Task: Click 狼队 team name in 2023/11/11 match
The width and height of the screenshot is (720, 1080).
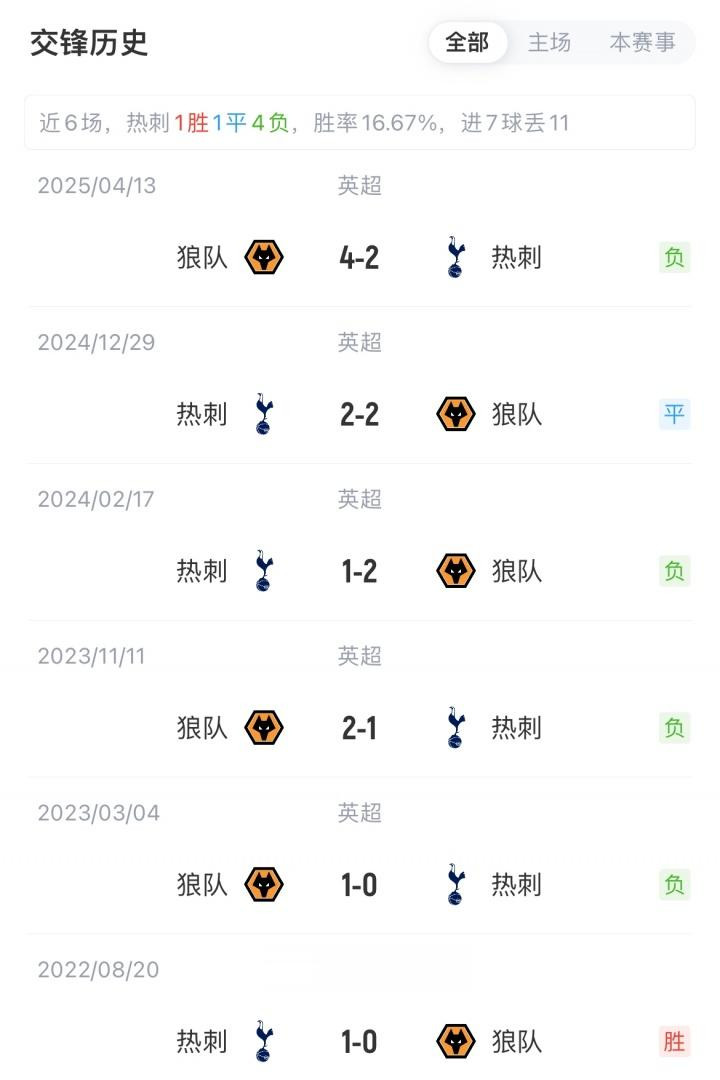Action: 202,728
